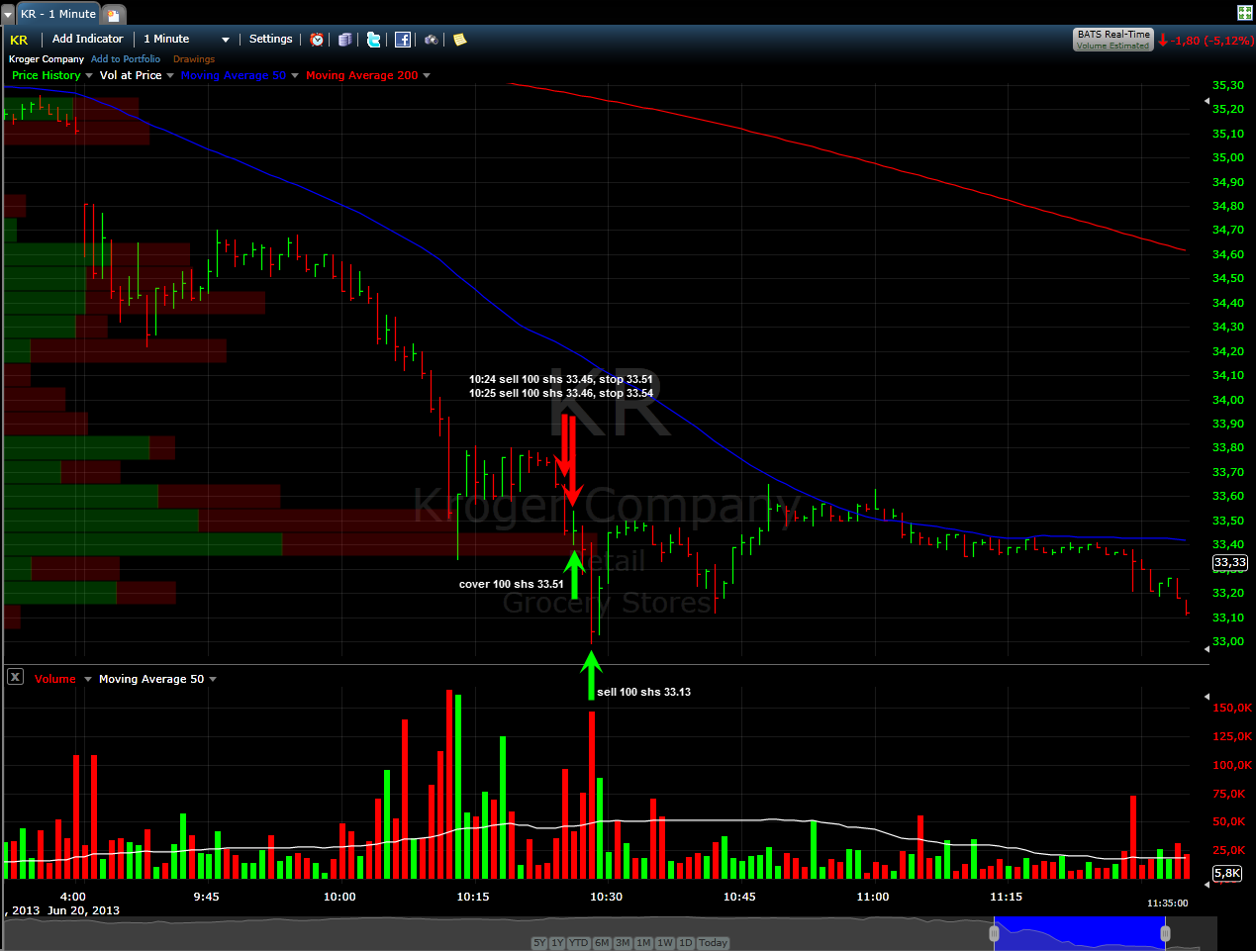Click Add Indicator in the toolbar
1256x952 pixels.
pos(87,39)
